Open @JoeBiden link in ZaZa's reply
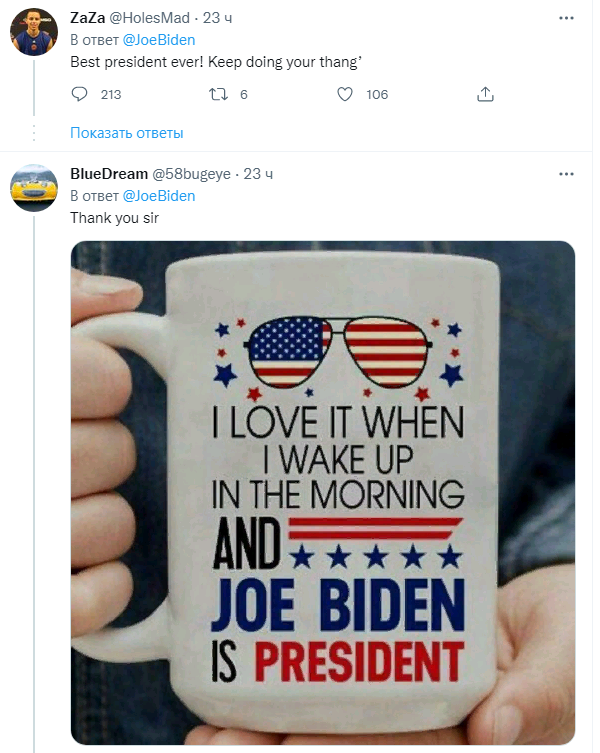 (x=158, y=40)
